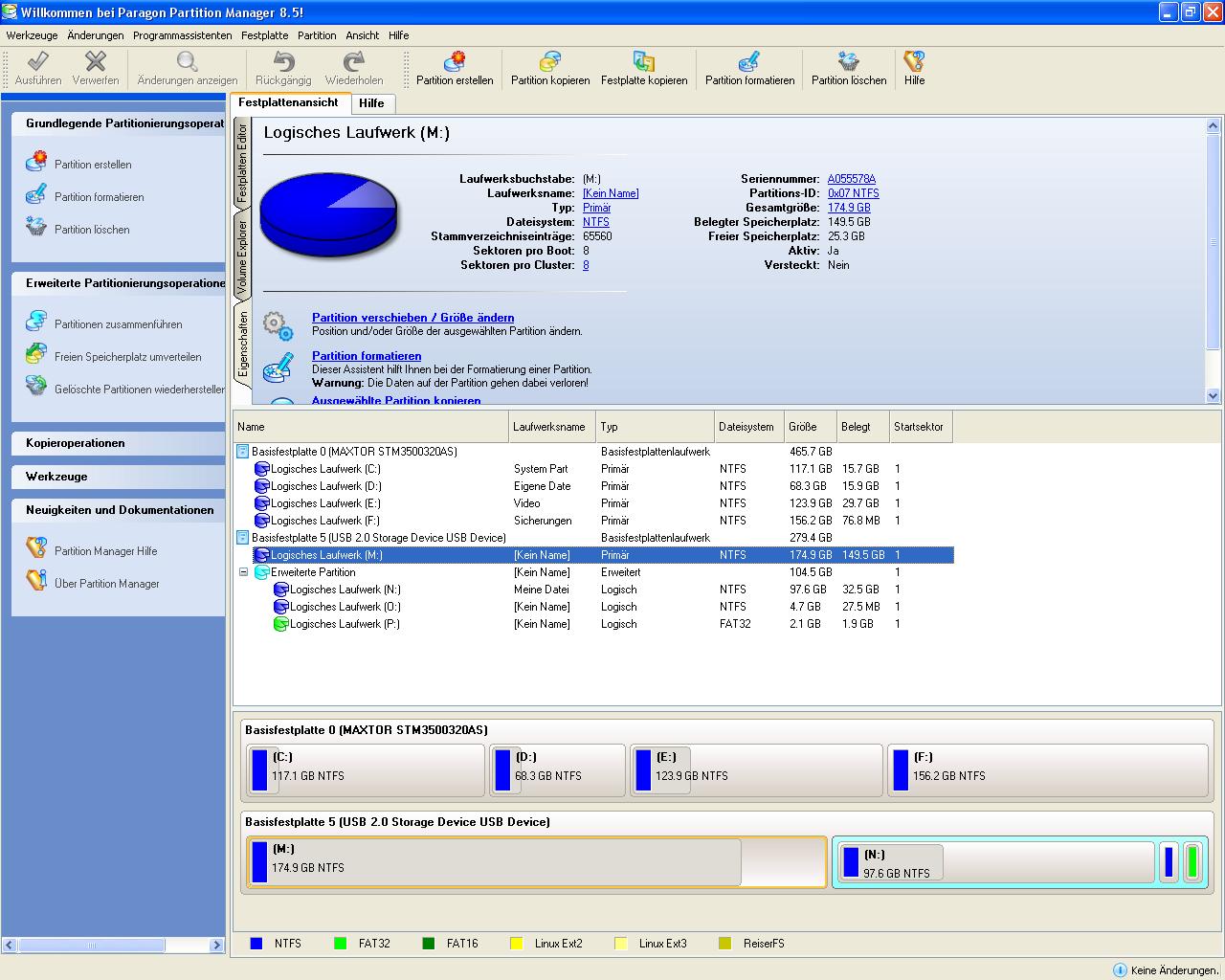Click the Ausführen checkmark toolbar icon
1225x980 pixels.
coord(38,62)
